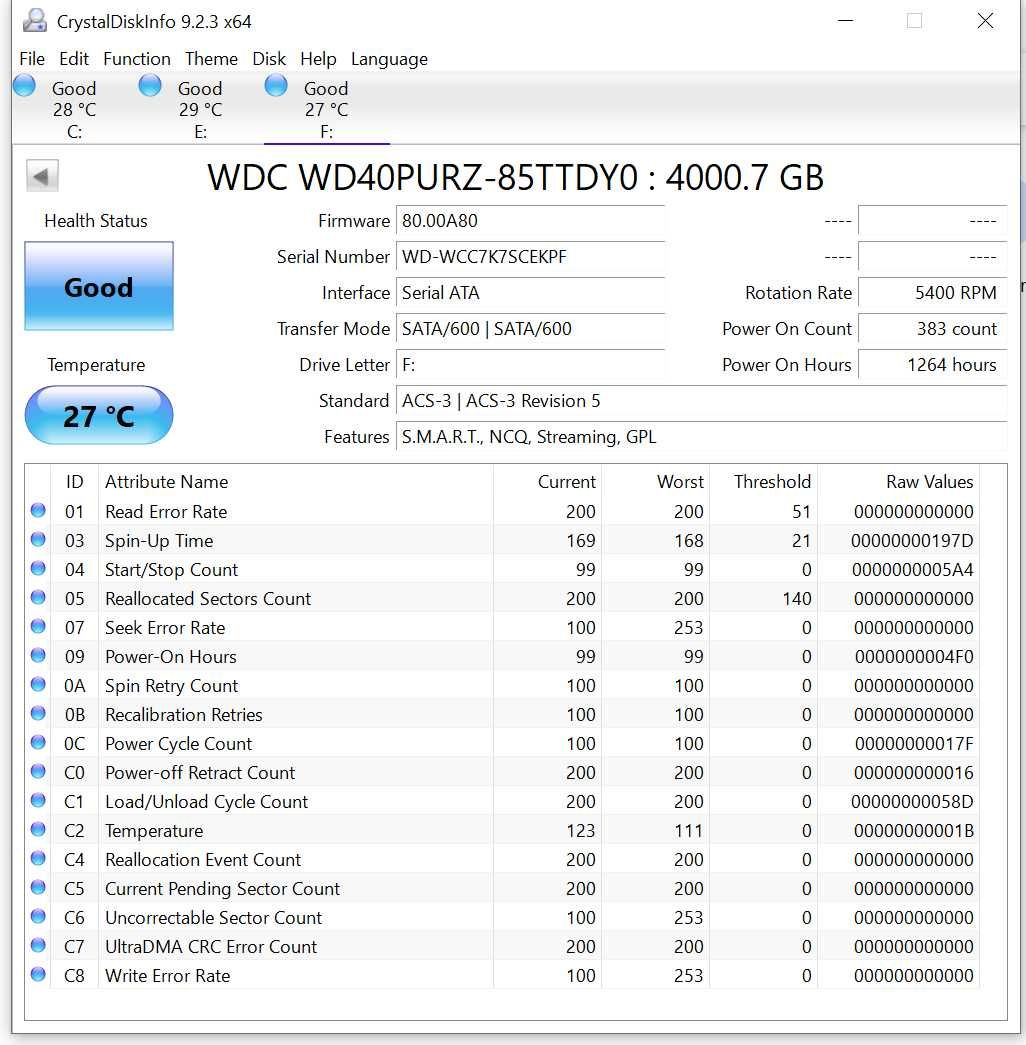
Task: Click the status orb of Spin-Up Time
Action: 38,540
